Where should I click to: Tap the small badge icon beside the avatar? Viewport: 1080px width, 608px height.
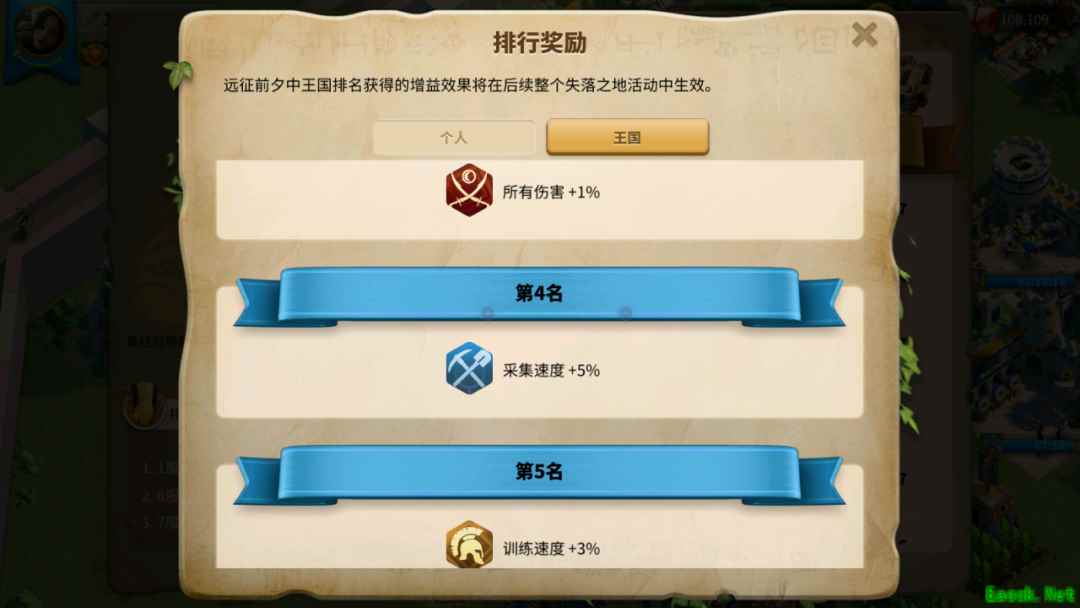point(92,51)
